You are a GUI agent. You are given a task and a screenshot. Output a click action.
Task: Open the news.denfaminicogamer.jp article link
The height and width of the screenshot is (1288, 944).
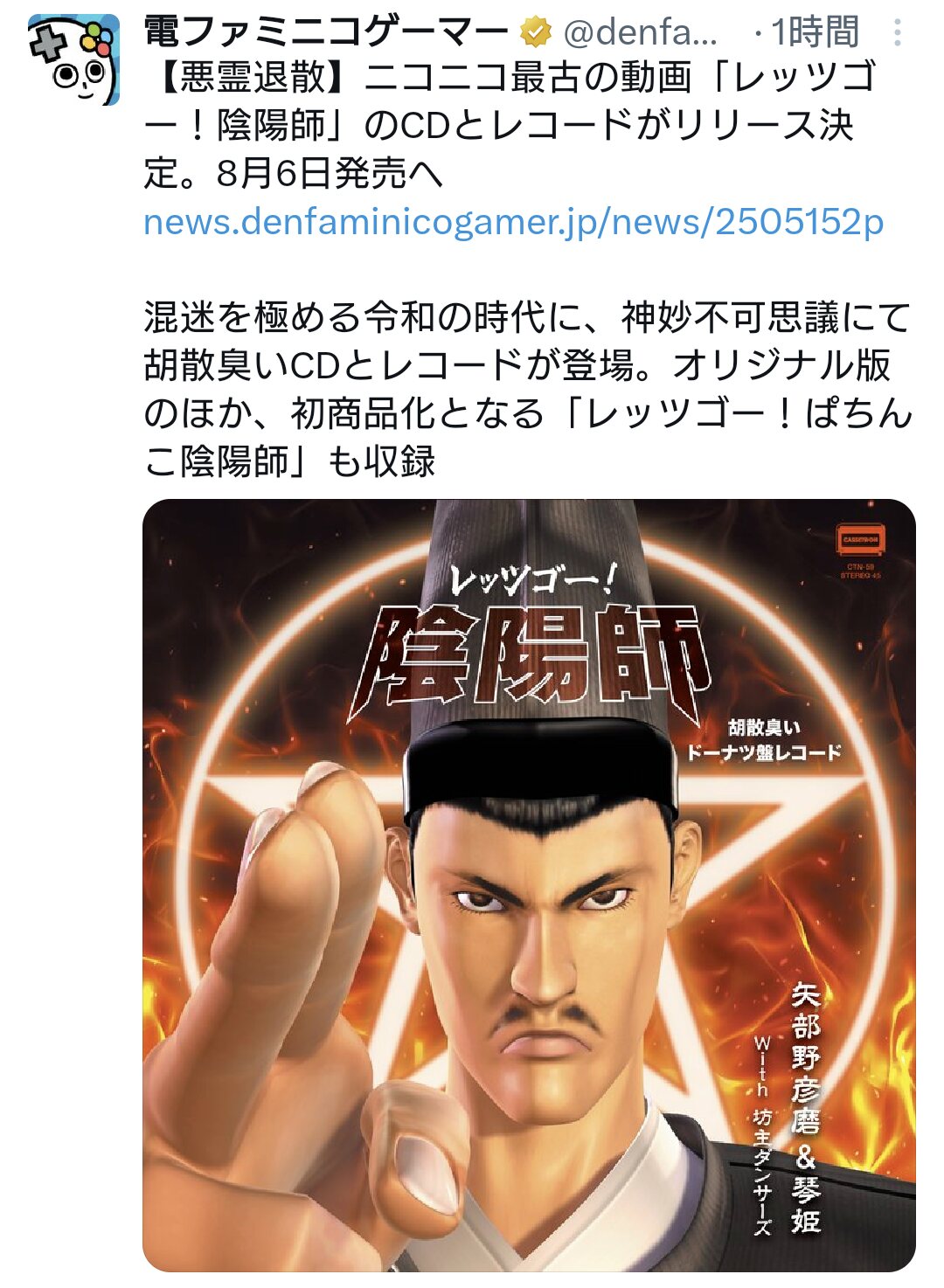click(513, 222)
